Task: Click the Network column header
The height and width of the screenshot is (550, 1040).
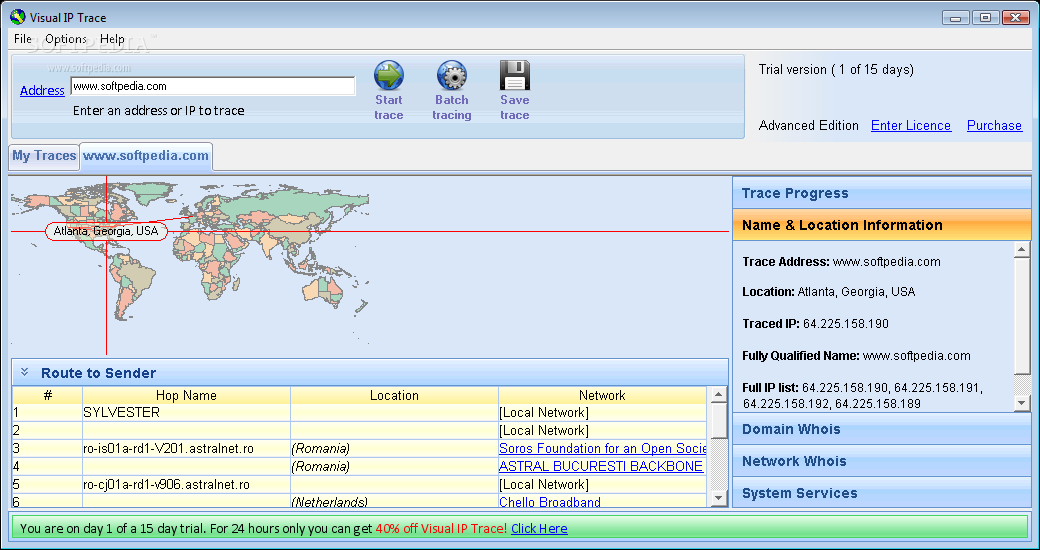Action: [602, 395]
